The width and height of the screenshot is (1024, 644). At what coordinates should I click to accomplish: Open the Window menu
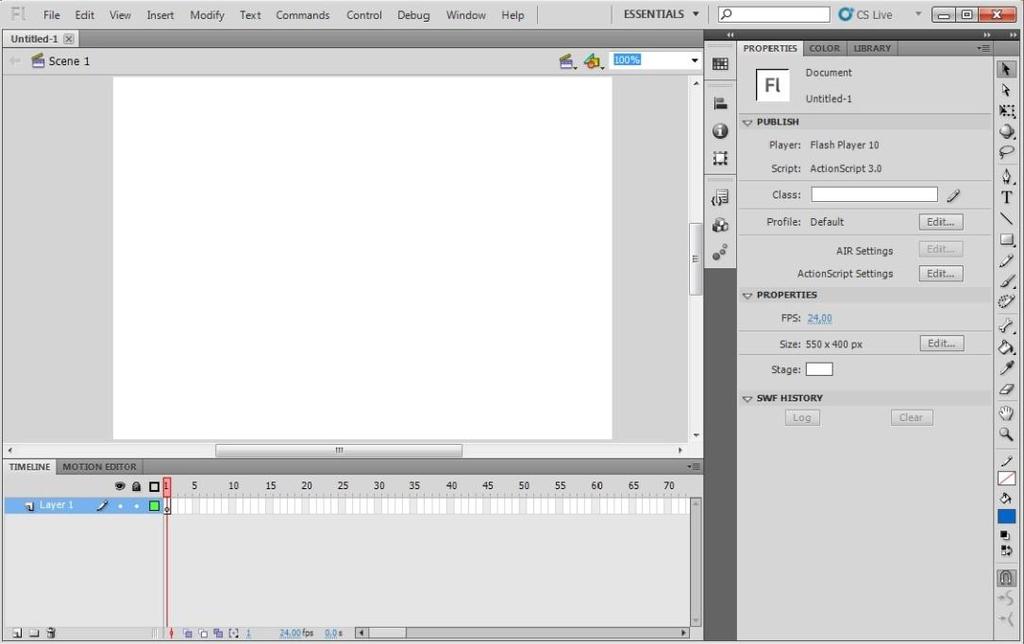pyautogui.click(x=466, y=15)
